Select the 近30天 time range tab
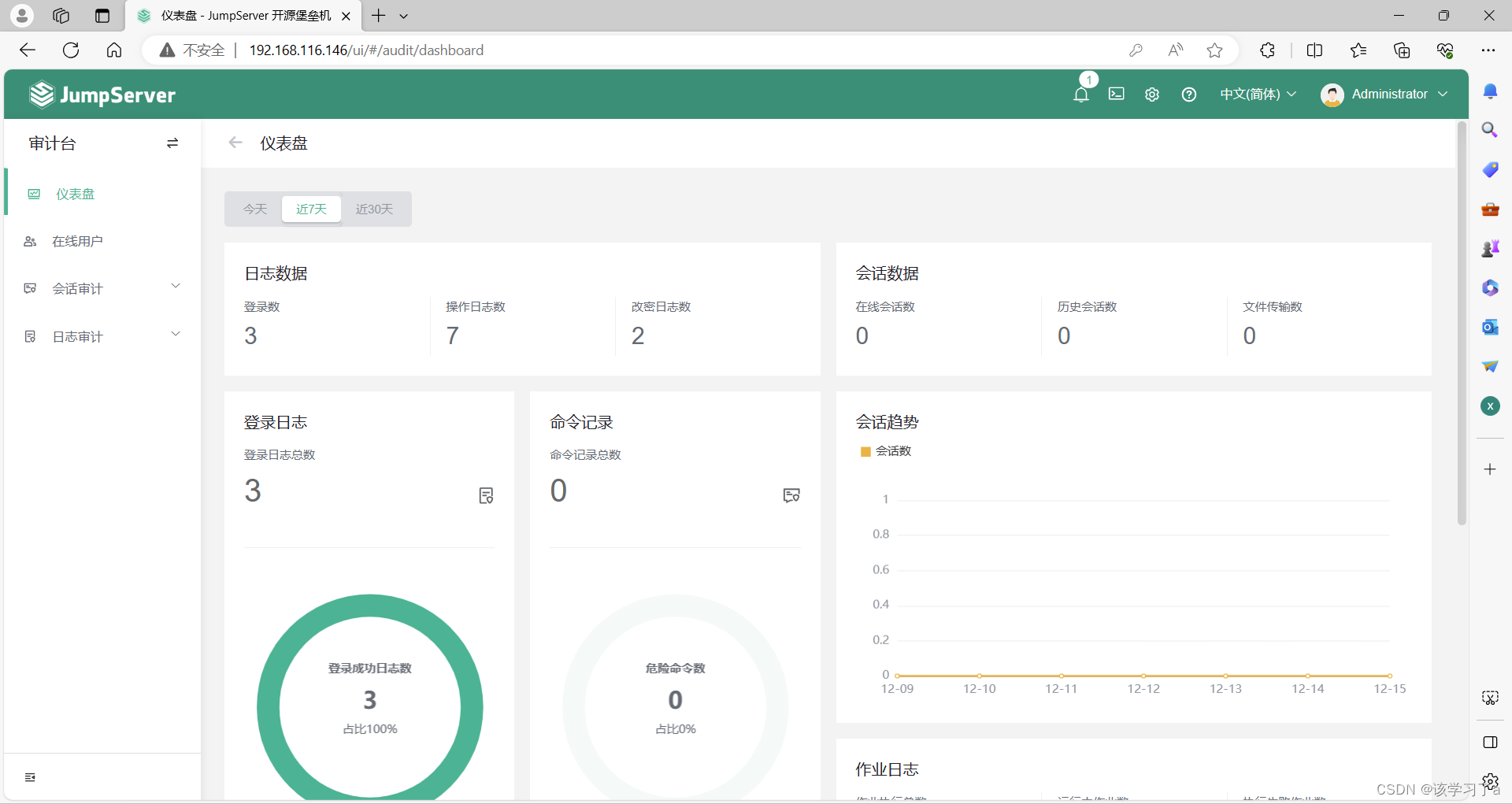Image resolution: width=1512 pixels, height=804 pixels. 374,209
